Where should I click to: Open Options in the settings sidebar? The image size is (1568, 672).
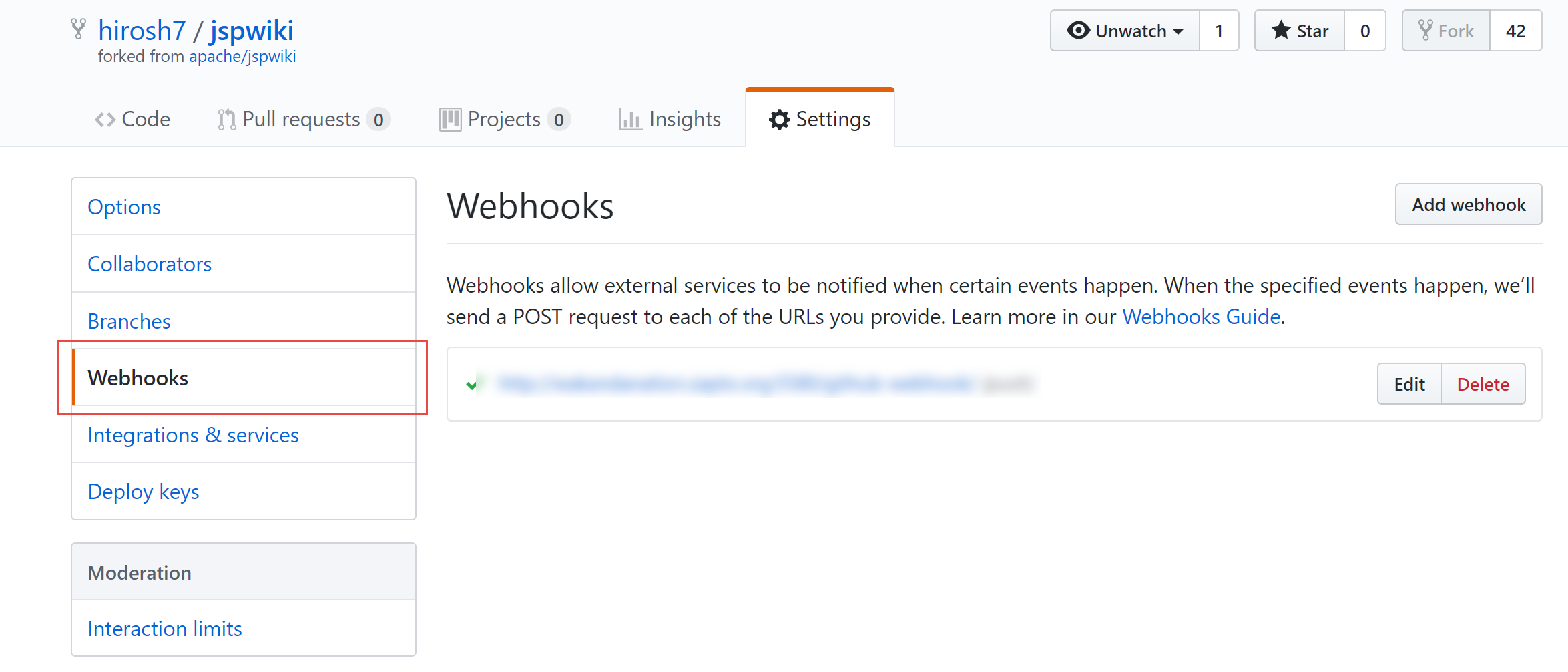244,207
